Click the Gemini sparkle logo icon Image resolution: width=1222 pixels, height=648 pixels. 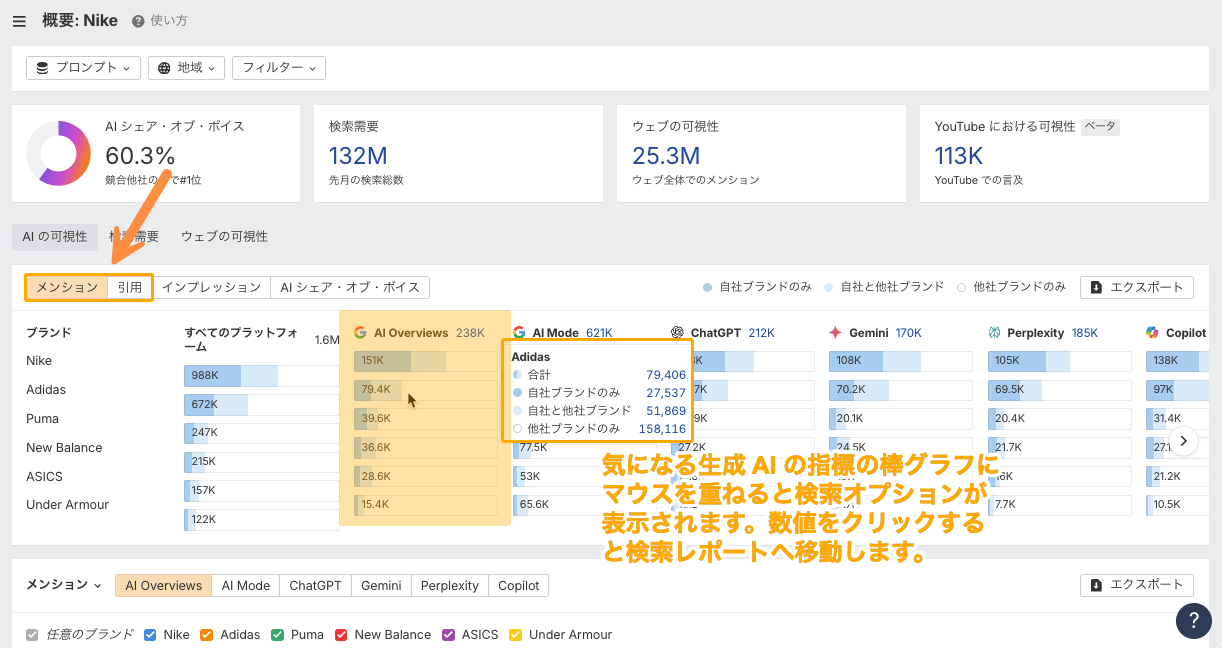(x=835, y=333)
